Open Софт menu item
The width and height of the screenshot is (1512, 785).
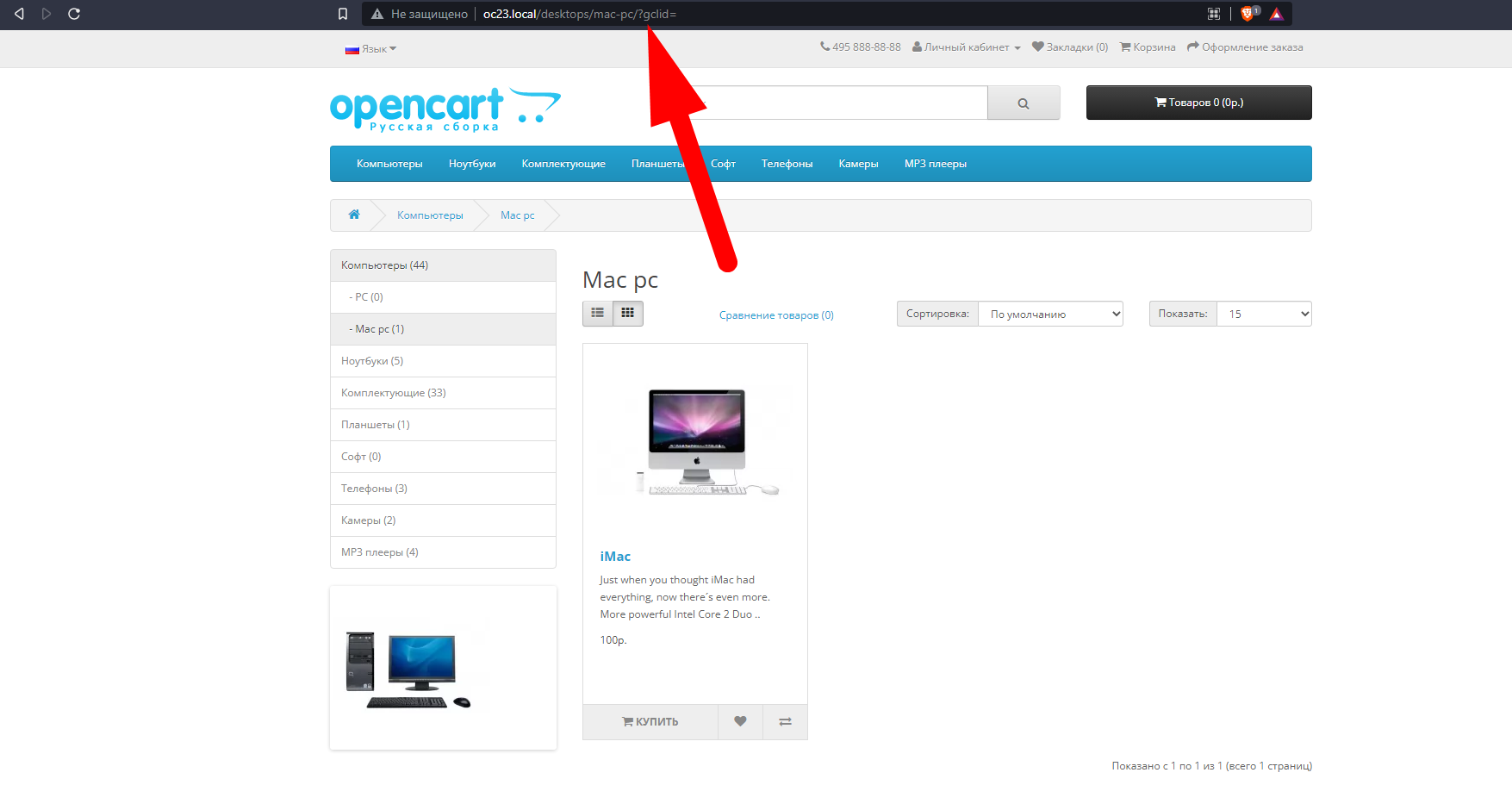[x=723, y=164]
